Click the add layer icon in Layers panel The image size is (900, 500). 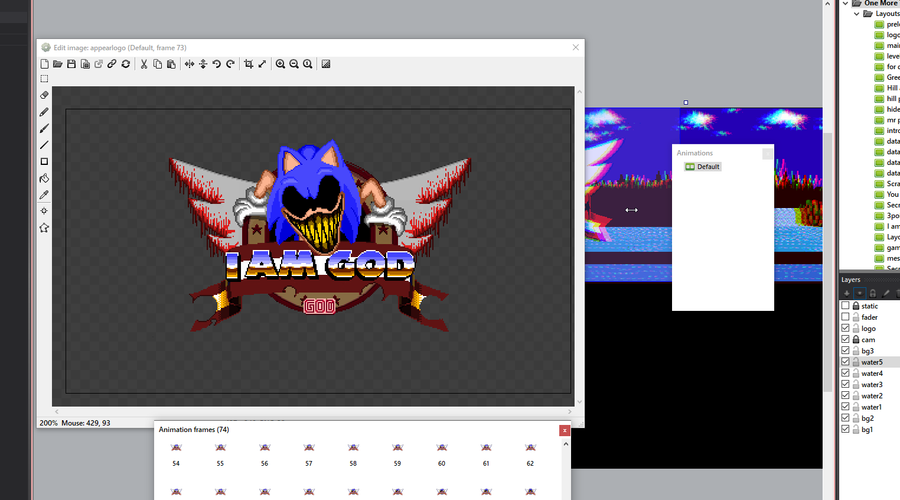[x=847, y=293]
